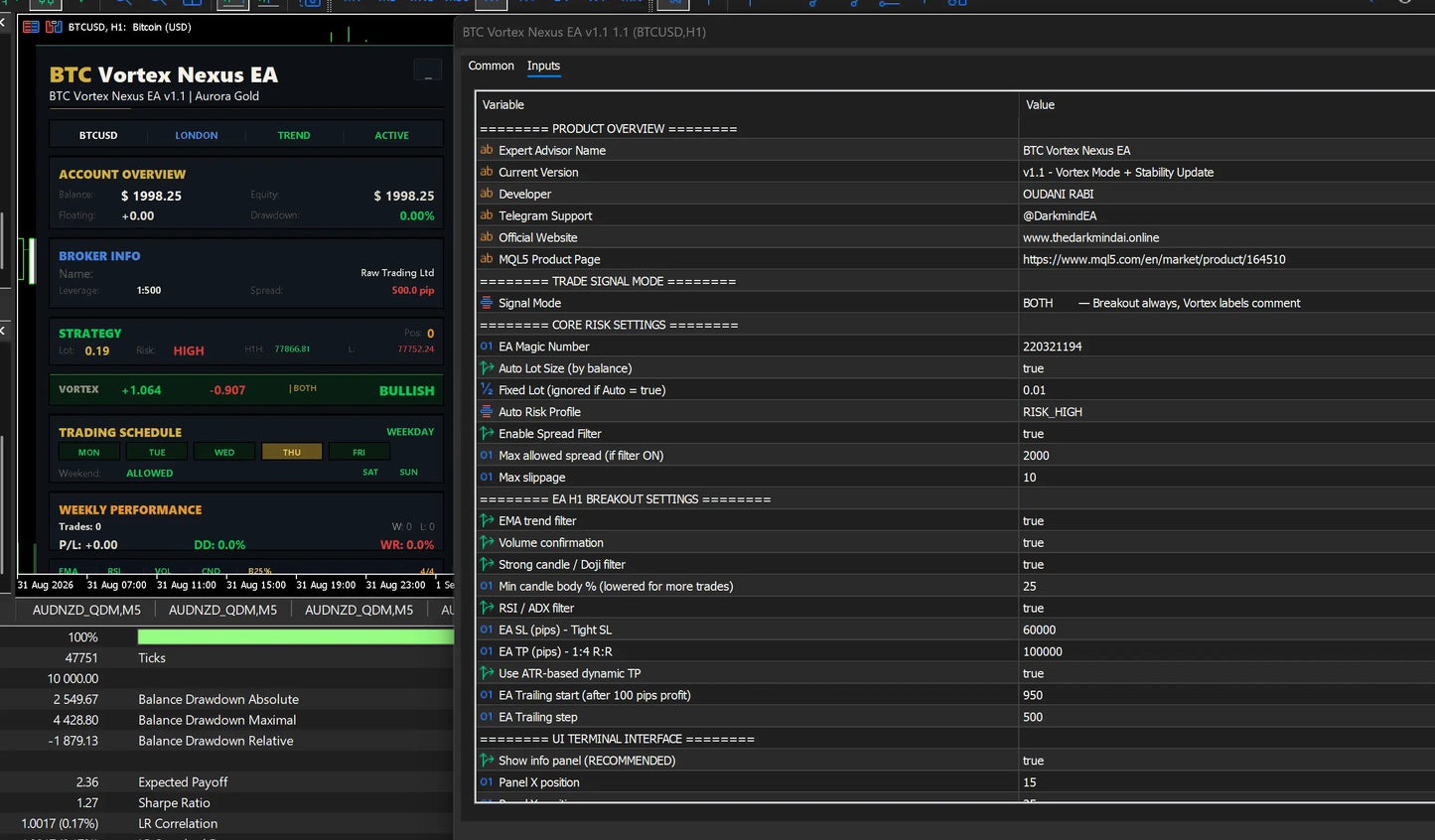Change the EMA trend filter true value
This screenshot has height=840, width=1435.
point(1226,521)
